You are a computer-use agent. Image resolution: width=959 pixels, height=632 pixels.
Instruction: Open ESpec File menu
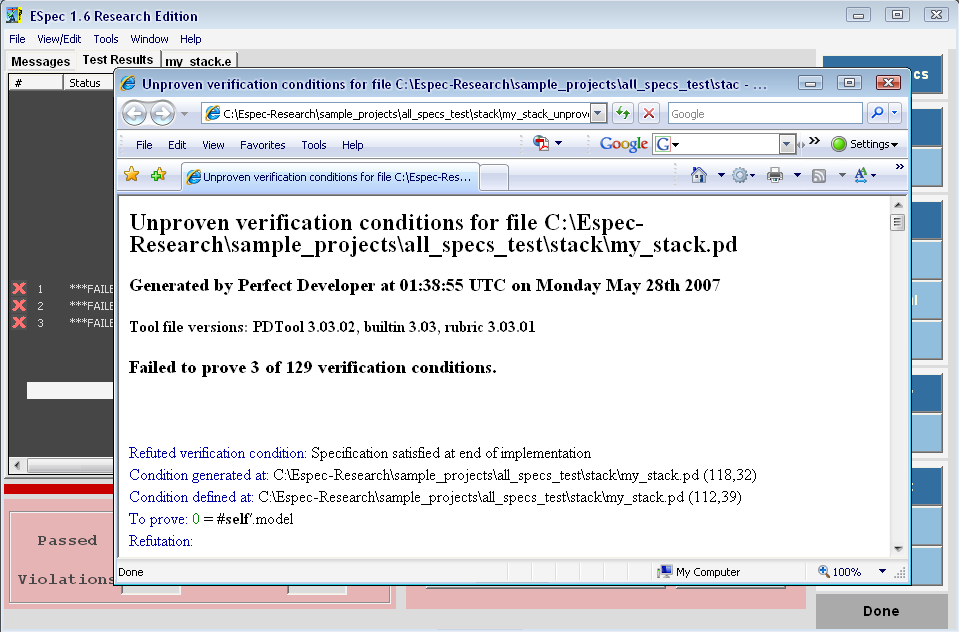click(x=17, y=39)
